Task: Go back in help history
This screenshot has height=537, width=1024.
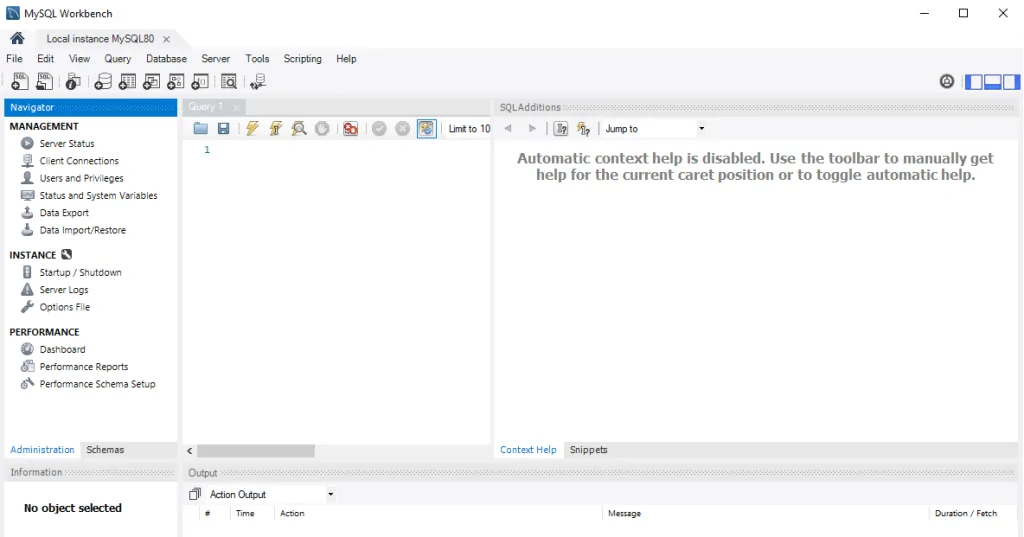Action: (508, 129)
